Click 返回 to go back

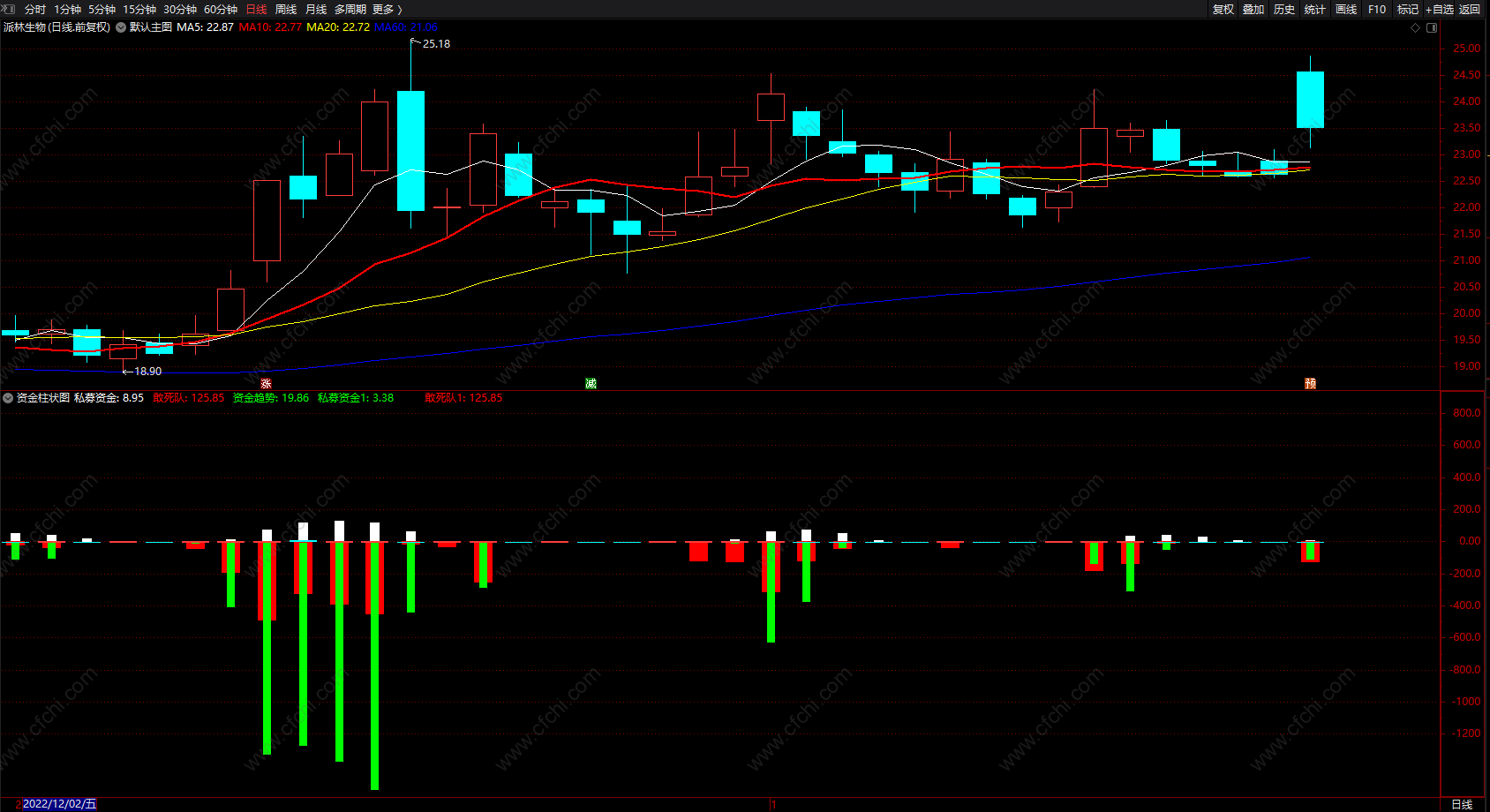tap(1470, 10)
